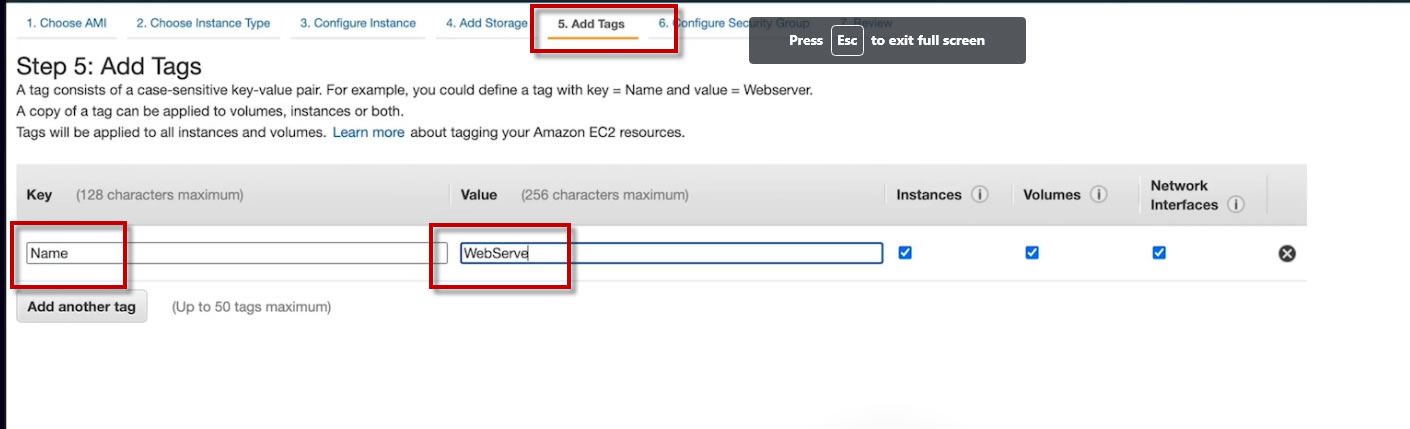Screen dimensions: 1410x429
Task: Click the Add Tags tab
Action: (598, 24)
